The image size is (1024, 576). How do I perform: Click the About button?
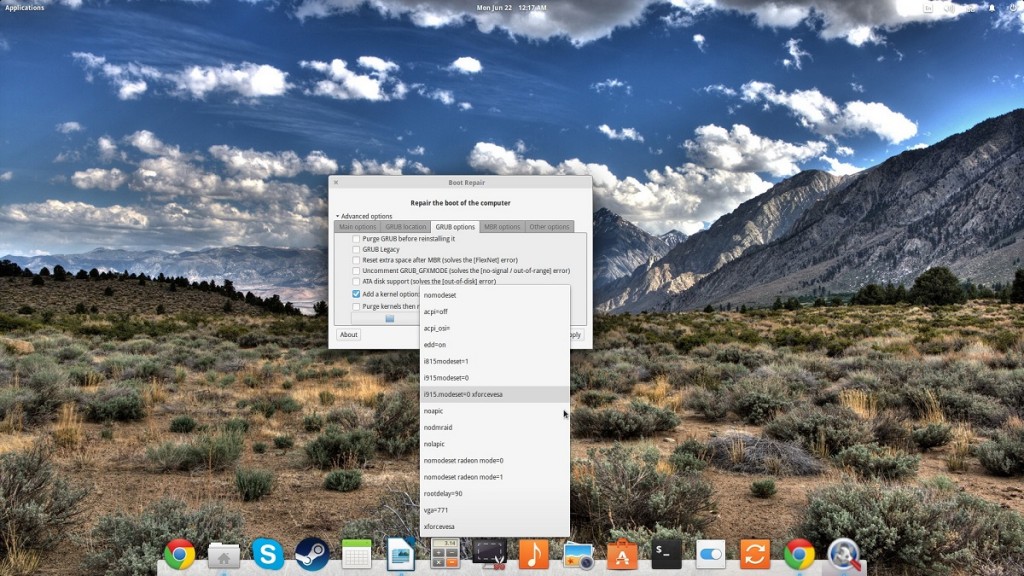click(x=348, y=335)
